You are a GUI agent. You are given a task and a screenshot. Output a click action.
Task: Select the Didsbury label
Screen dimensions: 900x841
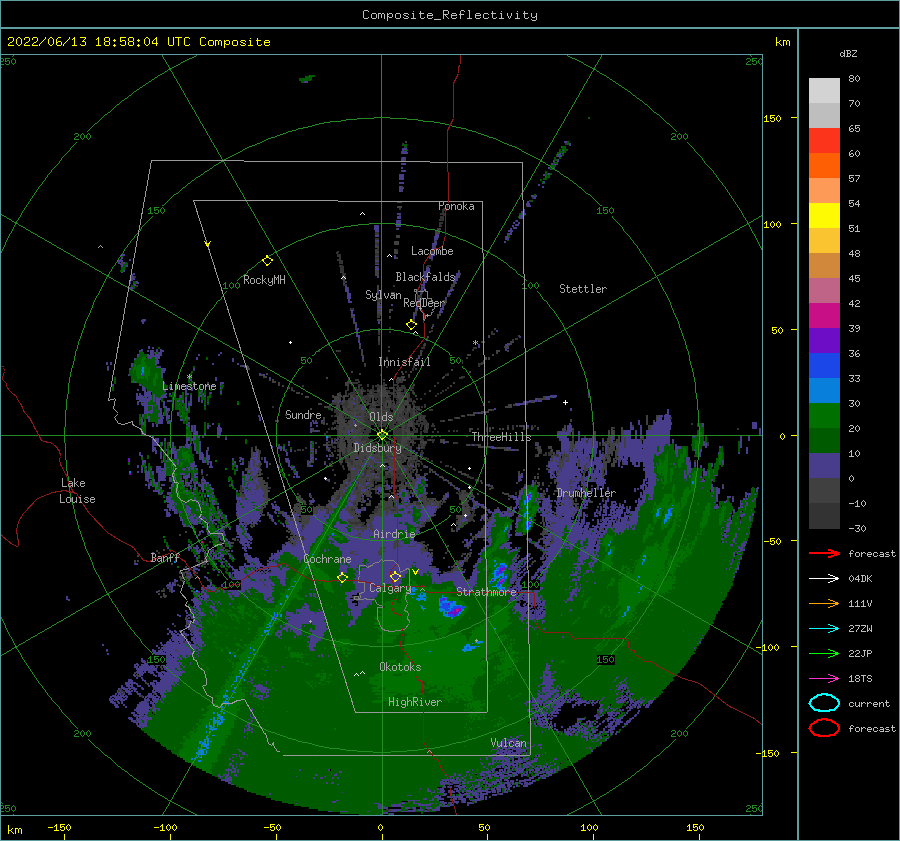(x=377, y=448)
